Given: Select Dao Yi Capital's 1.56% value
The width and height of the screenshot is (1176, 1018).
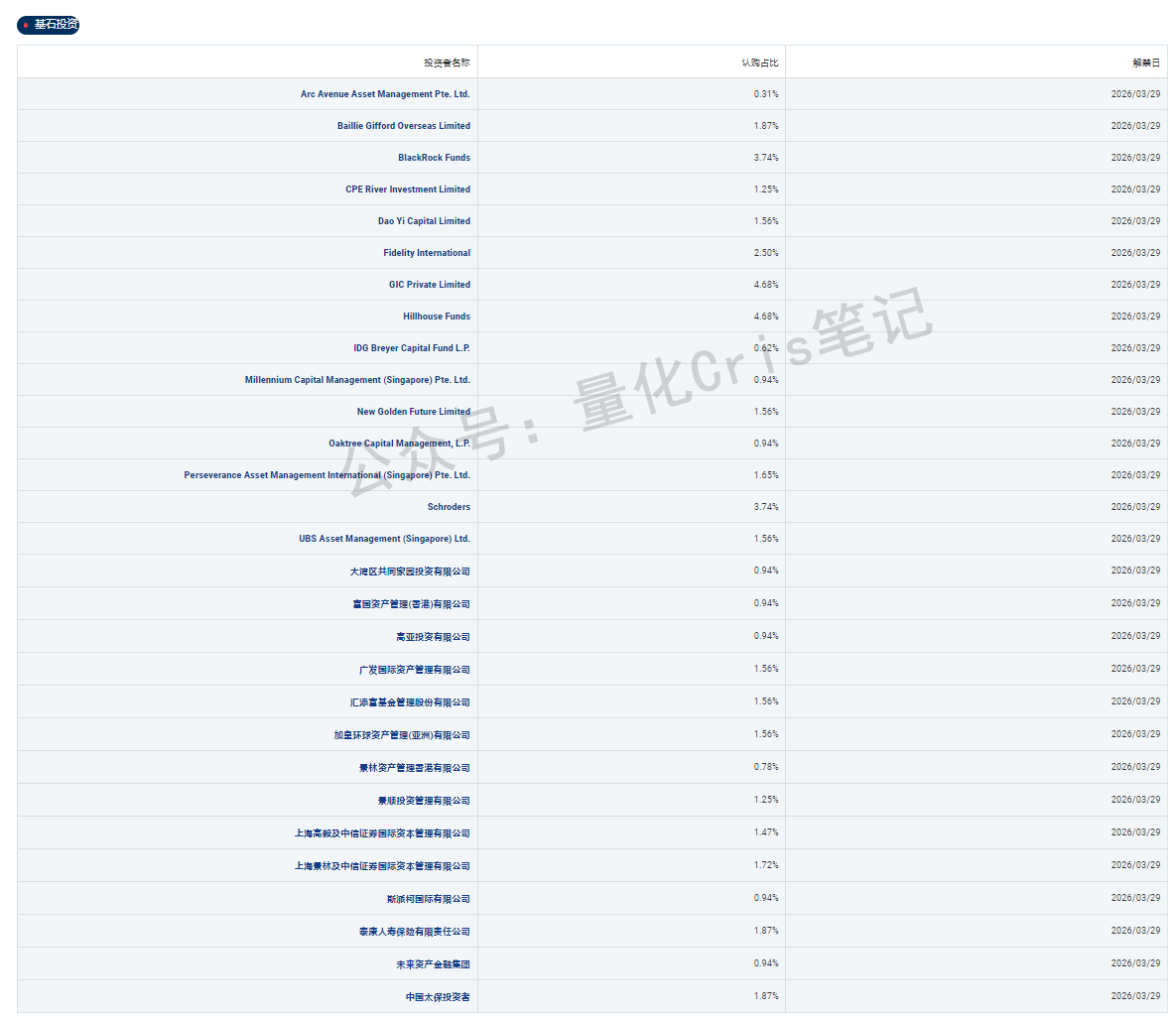Looking at the screenshot, I should [766, 221].
